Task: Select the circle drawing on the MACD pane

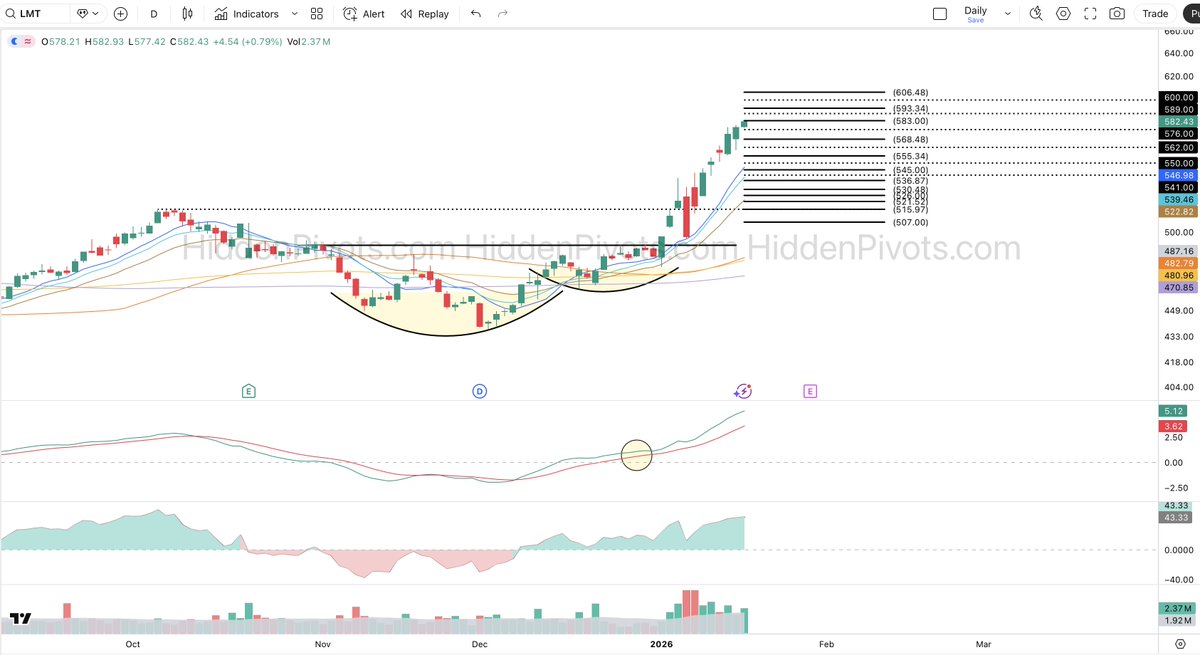Action: 637,455
